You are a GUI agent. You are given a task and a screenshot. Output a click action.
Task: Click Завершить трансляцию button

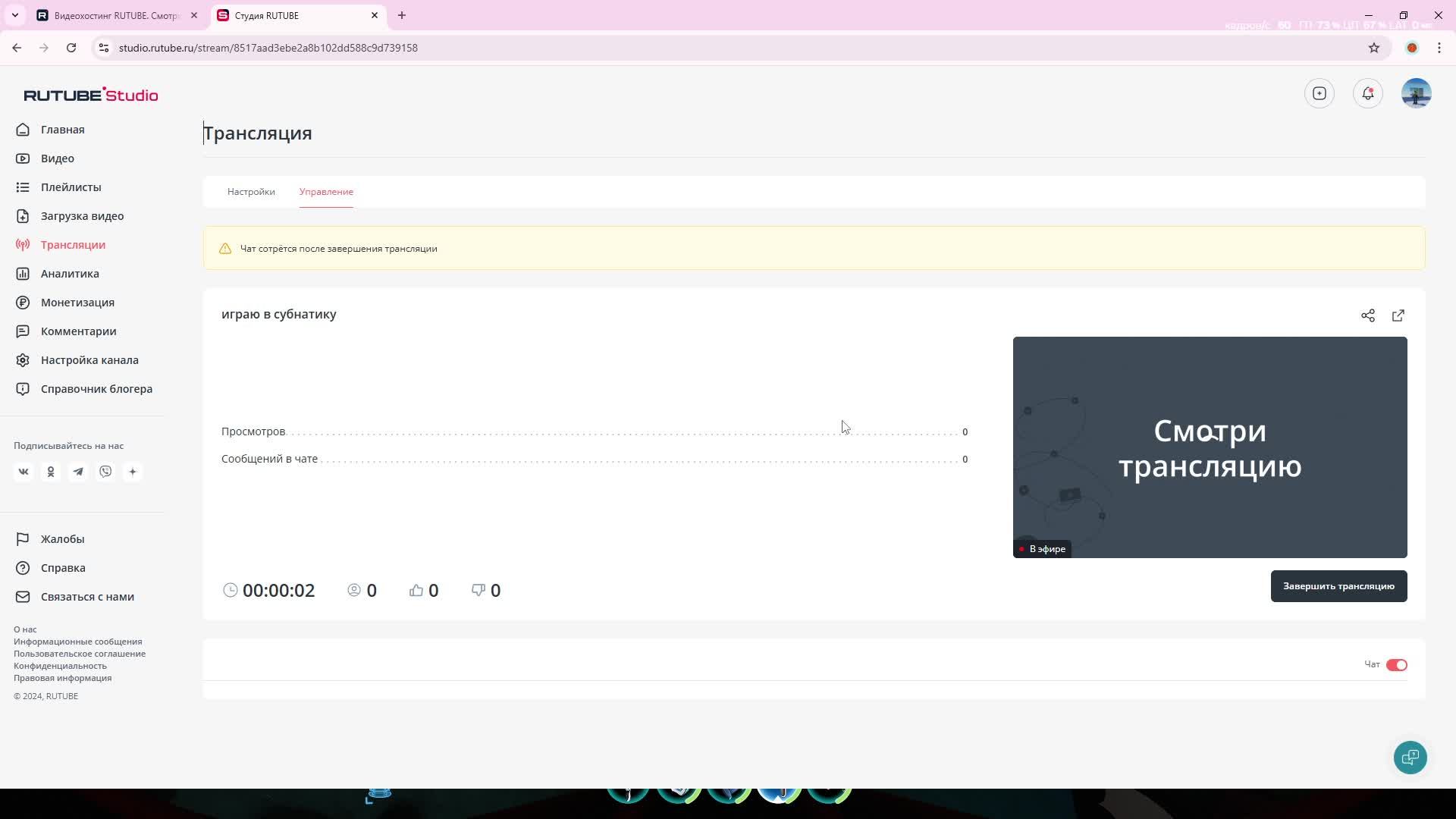point(1338,586)
